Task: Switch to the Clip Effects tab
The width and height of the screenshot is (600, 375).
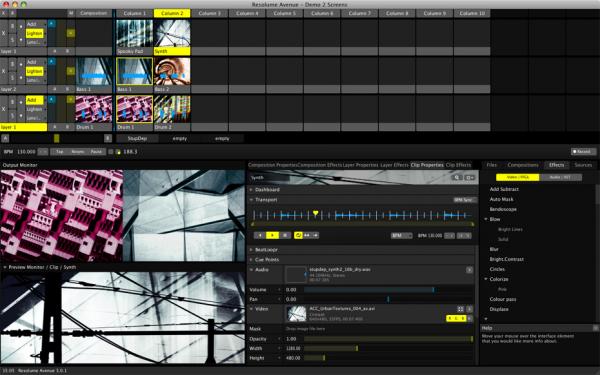Action: (458, 165)
